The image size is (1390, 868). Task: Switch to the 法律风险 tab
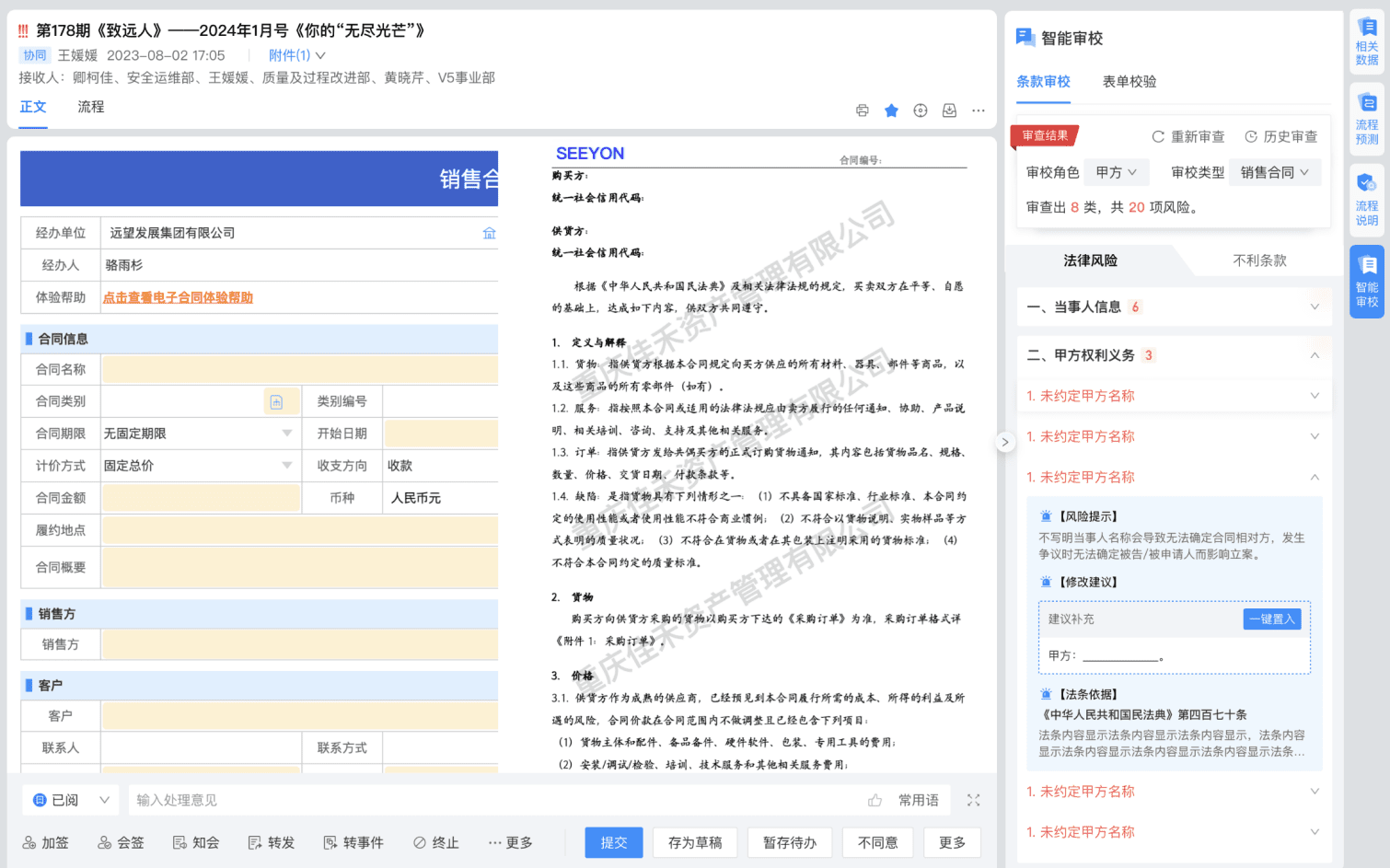click(1091, 260)
